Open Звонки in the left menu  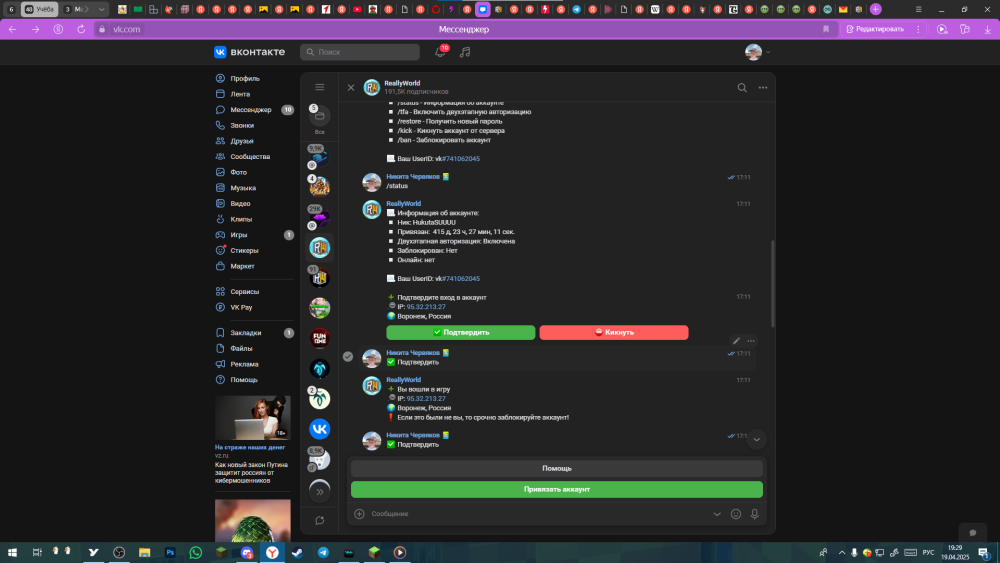pyautogui.click(x=242, y=126)
